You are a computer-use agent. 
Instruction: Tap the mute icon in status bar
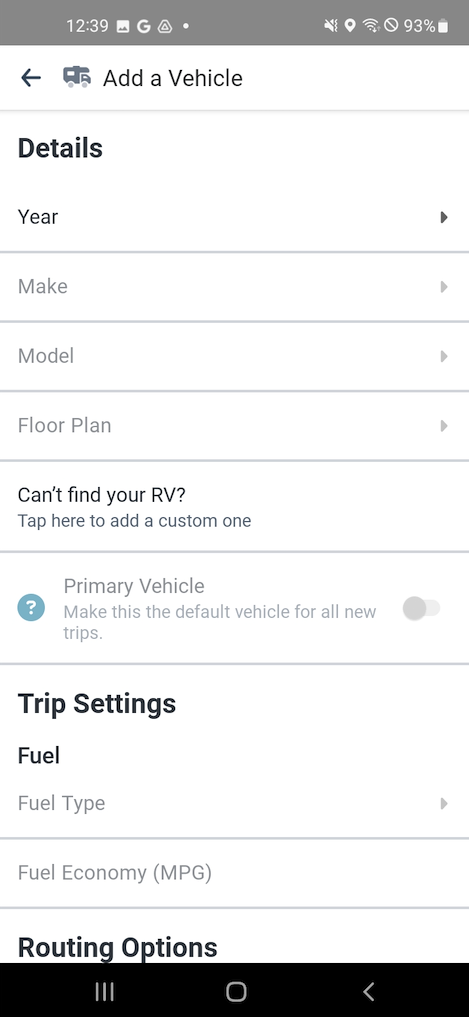point(331,26)
